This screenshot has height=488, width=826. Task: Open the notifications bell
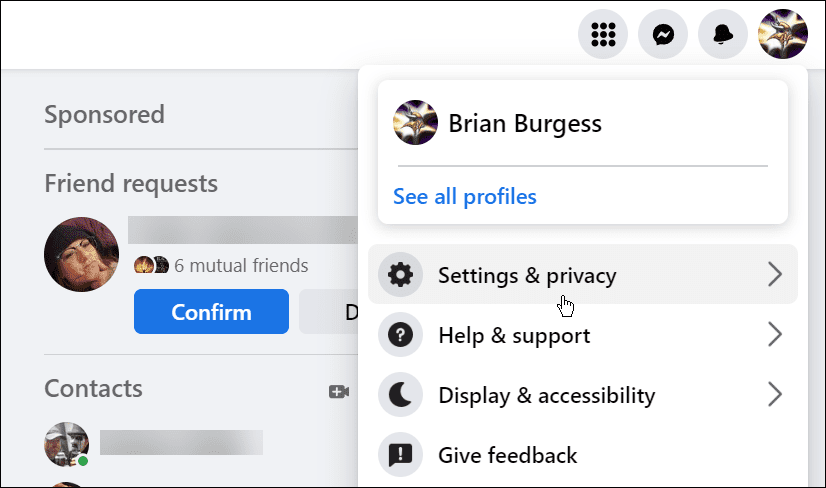tap(723, 34)
